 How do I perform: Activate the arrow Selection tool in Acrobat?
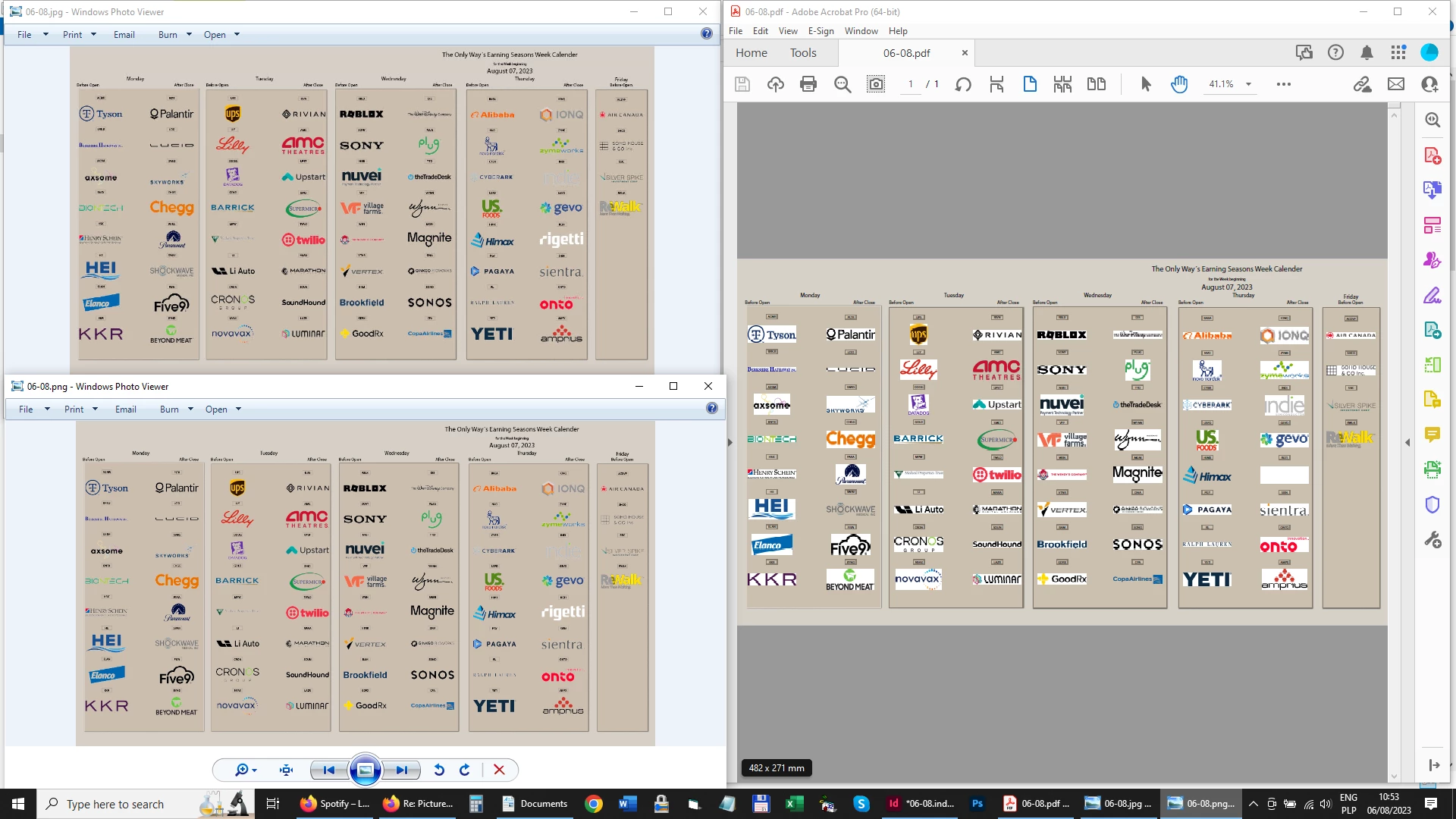click(x=1146, y=84)
